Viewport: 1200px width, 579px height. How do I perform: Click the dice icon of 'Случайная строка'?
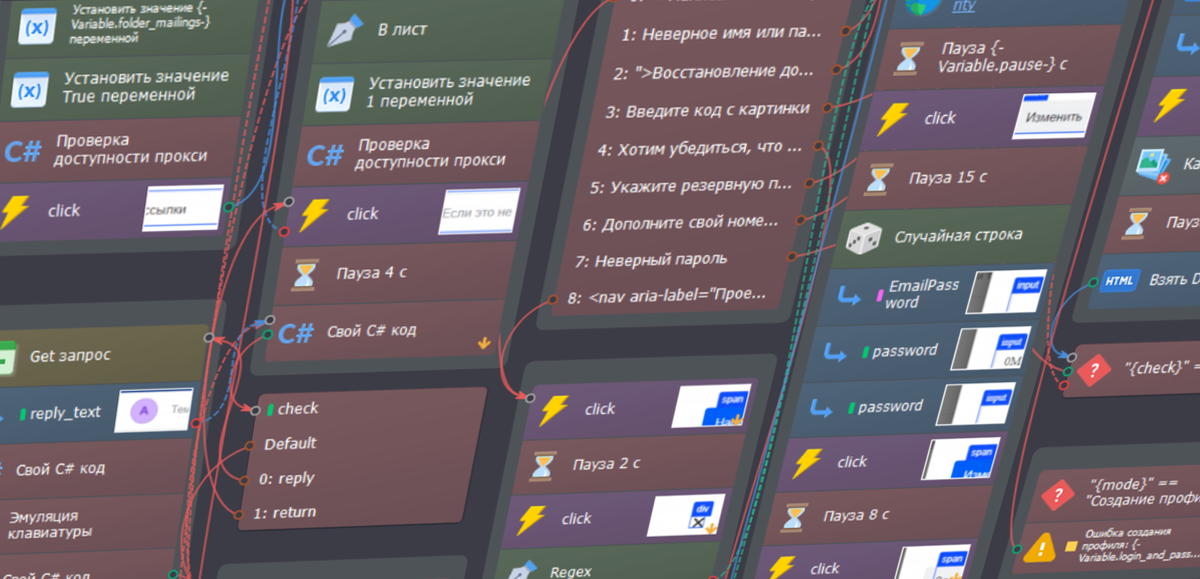point(863,237)
